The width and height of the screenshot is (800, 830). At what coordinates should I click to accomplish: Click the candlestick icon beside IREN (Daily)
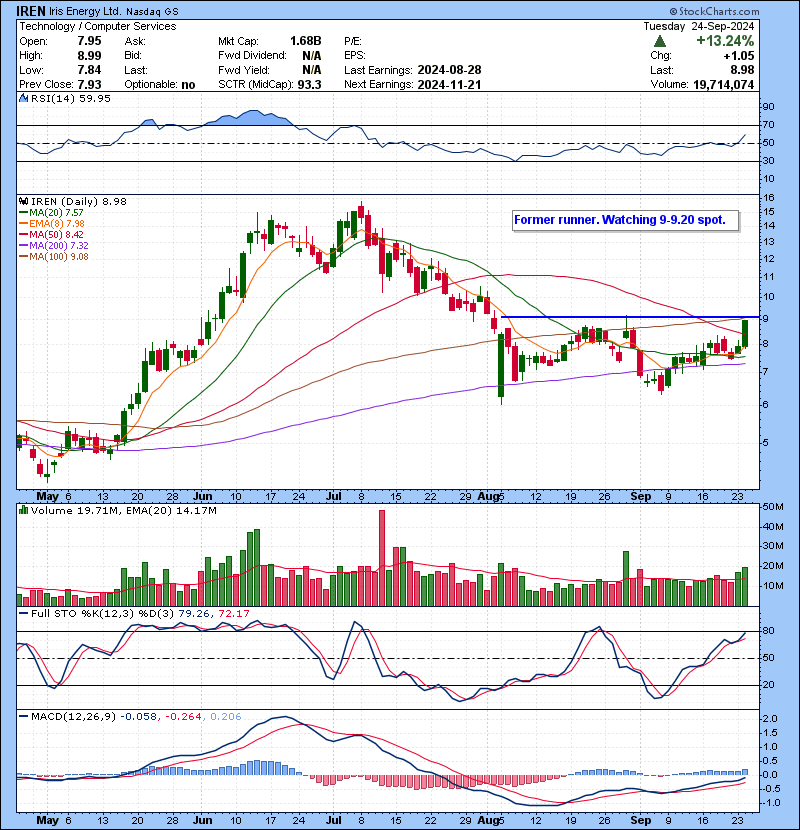[23, 201]
